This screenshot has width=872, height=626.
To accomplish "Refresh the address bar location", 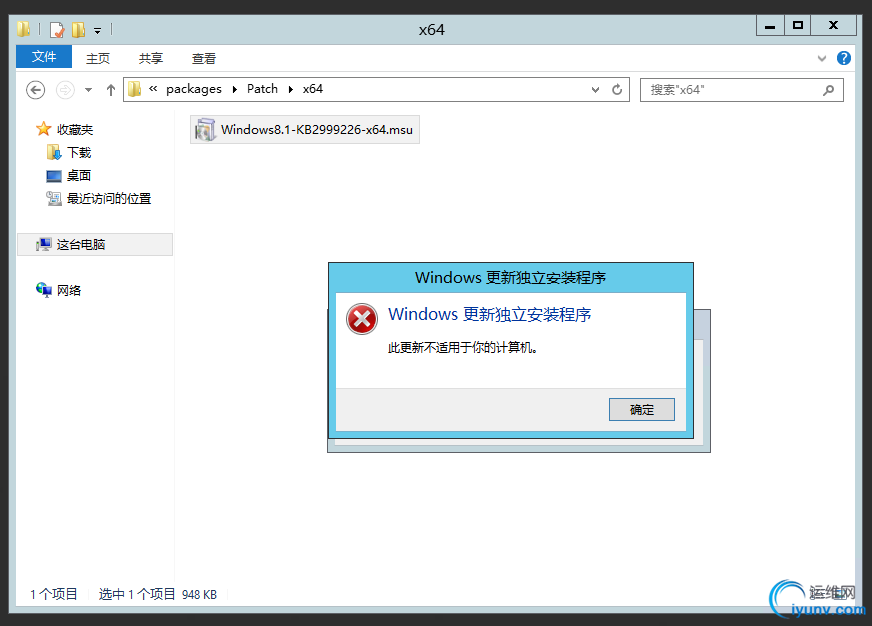I will pyautogui.click(x=617, y=90).
